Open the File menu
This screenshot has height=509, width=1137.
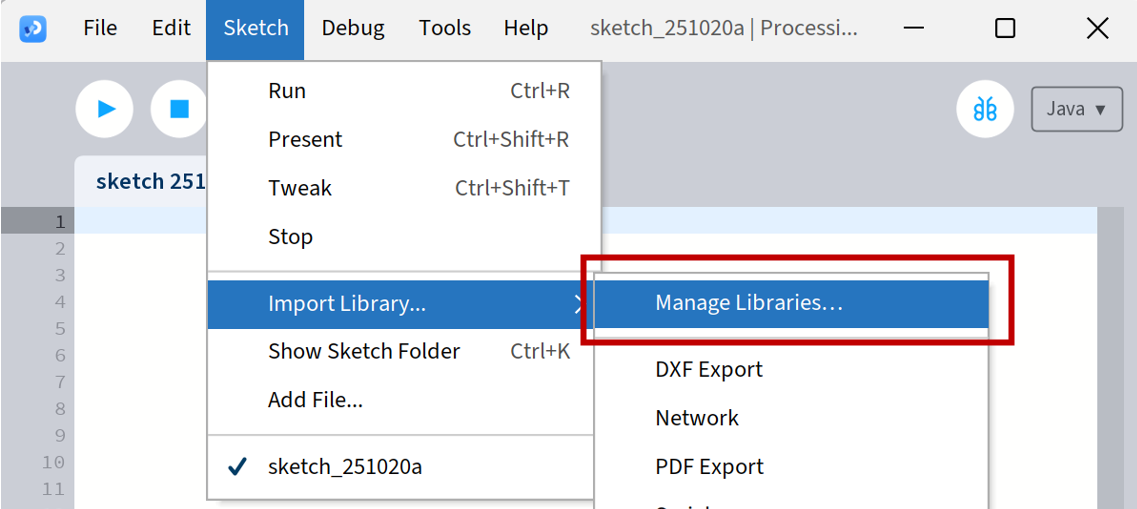[x=100, y=28]
